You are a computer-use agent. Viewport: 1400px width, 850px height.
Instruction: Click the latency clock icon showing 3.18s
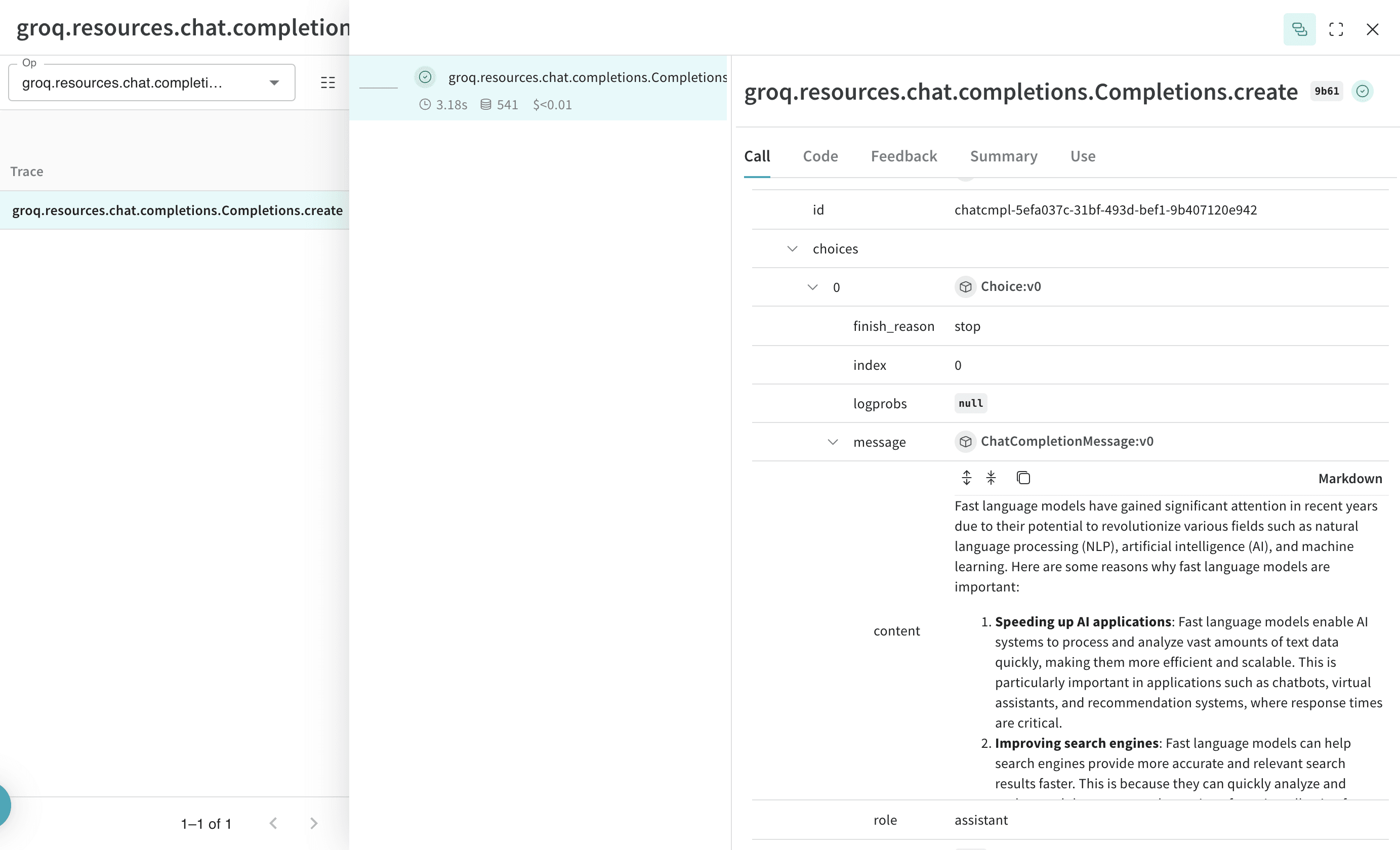[x=425, y=104]
